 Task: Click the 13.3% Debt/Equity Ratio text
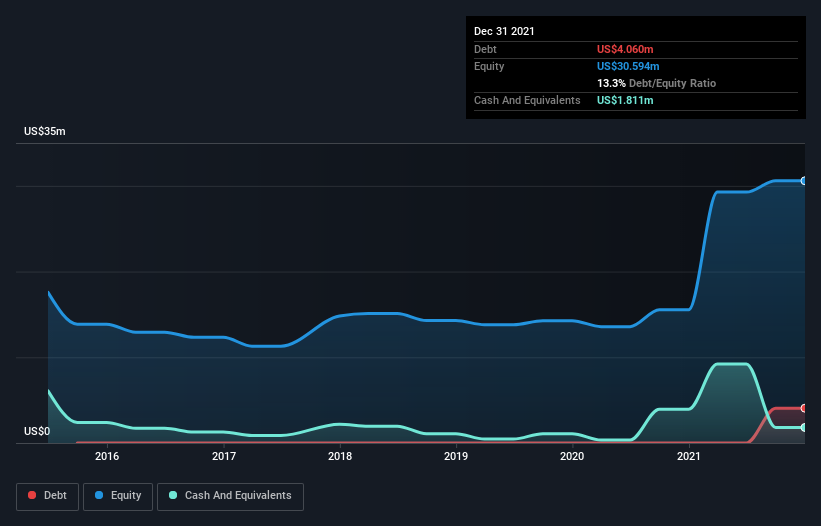coord(657,83)
